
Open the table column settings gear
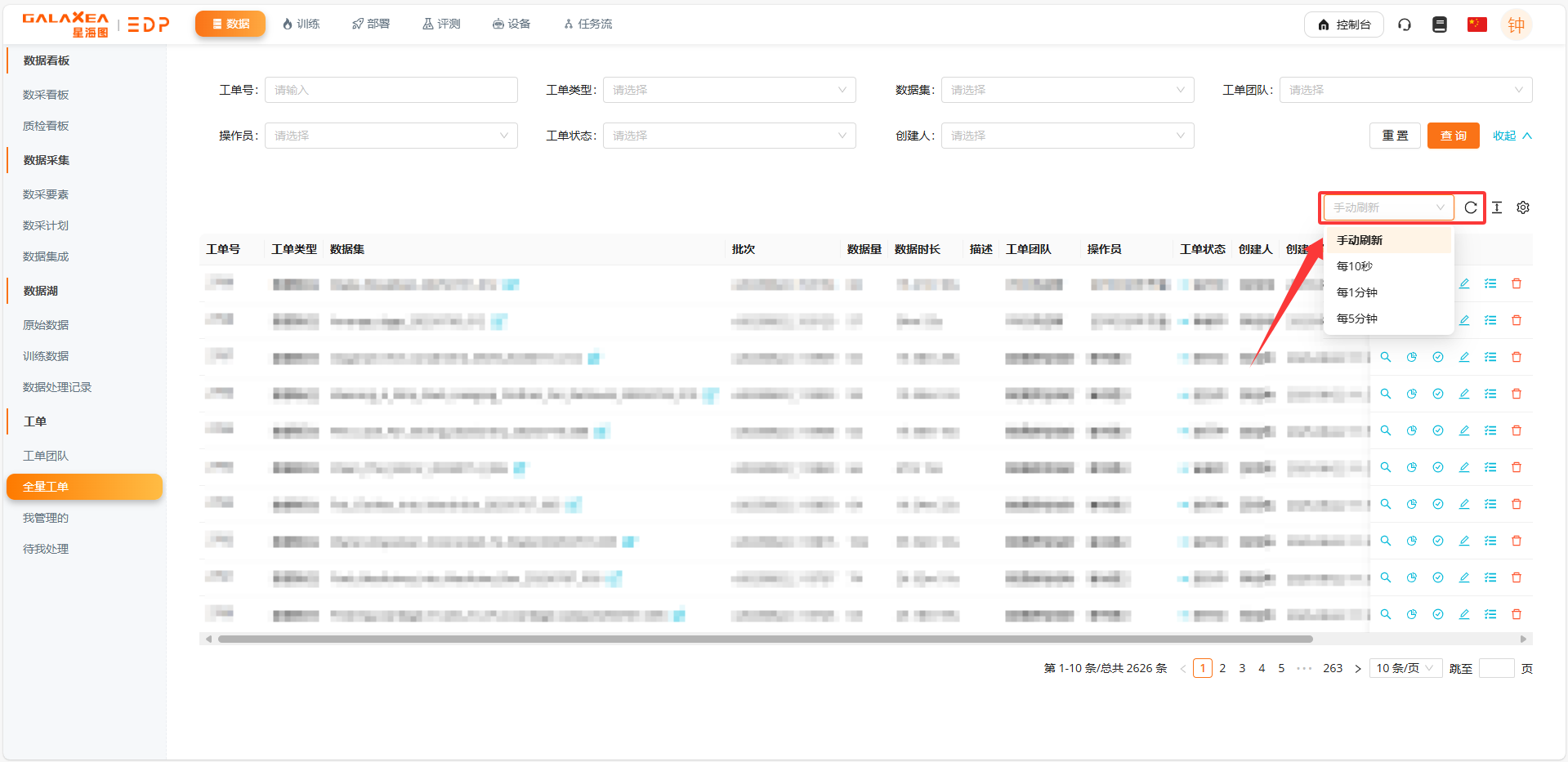[1523, 207]
